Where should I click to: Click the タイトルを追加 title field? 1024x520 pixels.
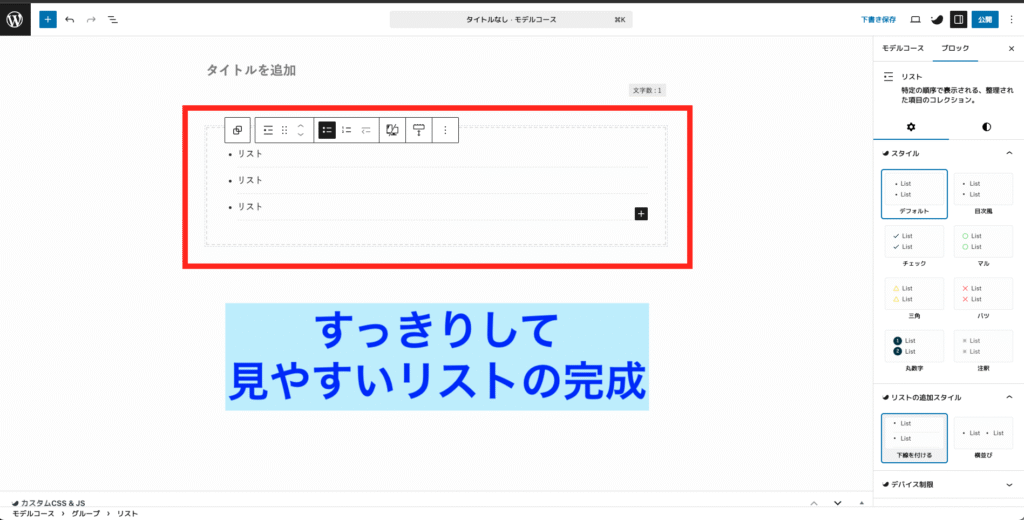point(251,70)
